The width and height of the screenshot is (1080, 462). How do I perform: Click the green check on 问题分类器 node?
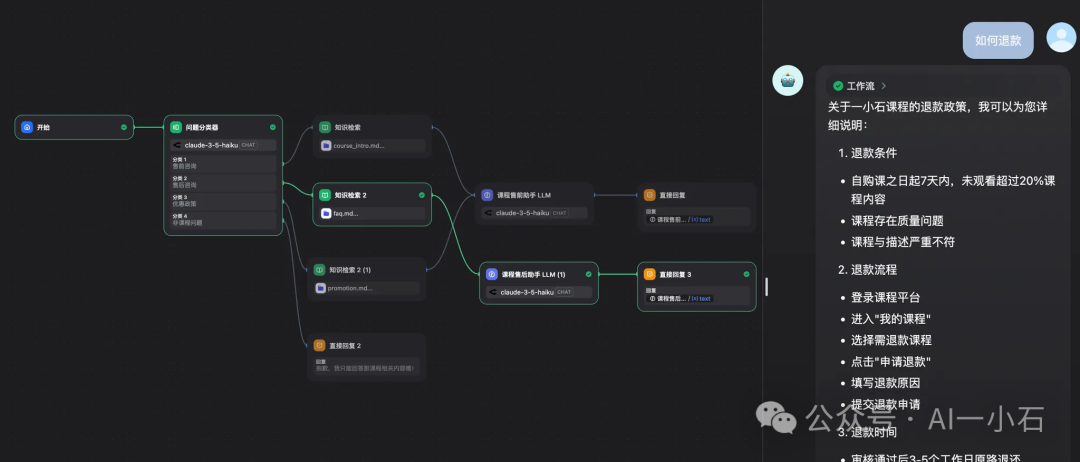pyautogui.click(x=273, y=127)
